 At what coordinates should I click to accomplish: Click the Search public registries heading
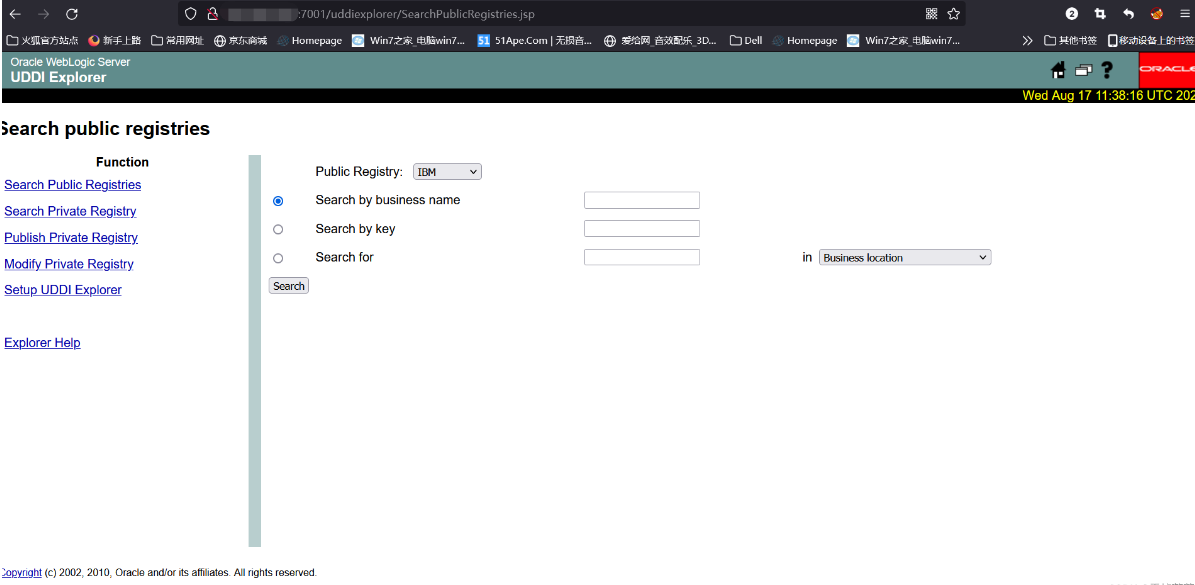pyautogui.click(x=104, y=129)
